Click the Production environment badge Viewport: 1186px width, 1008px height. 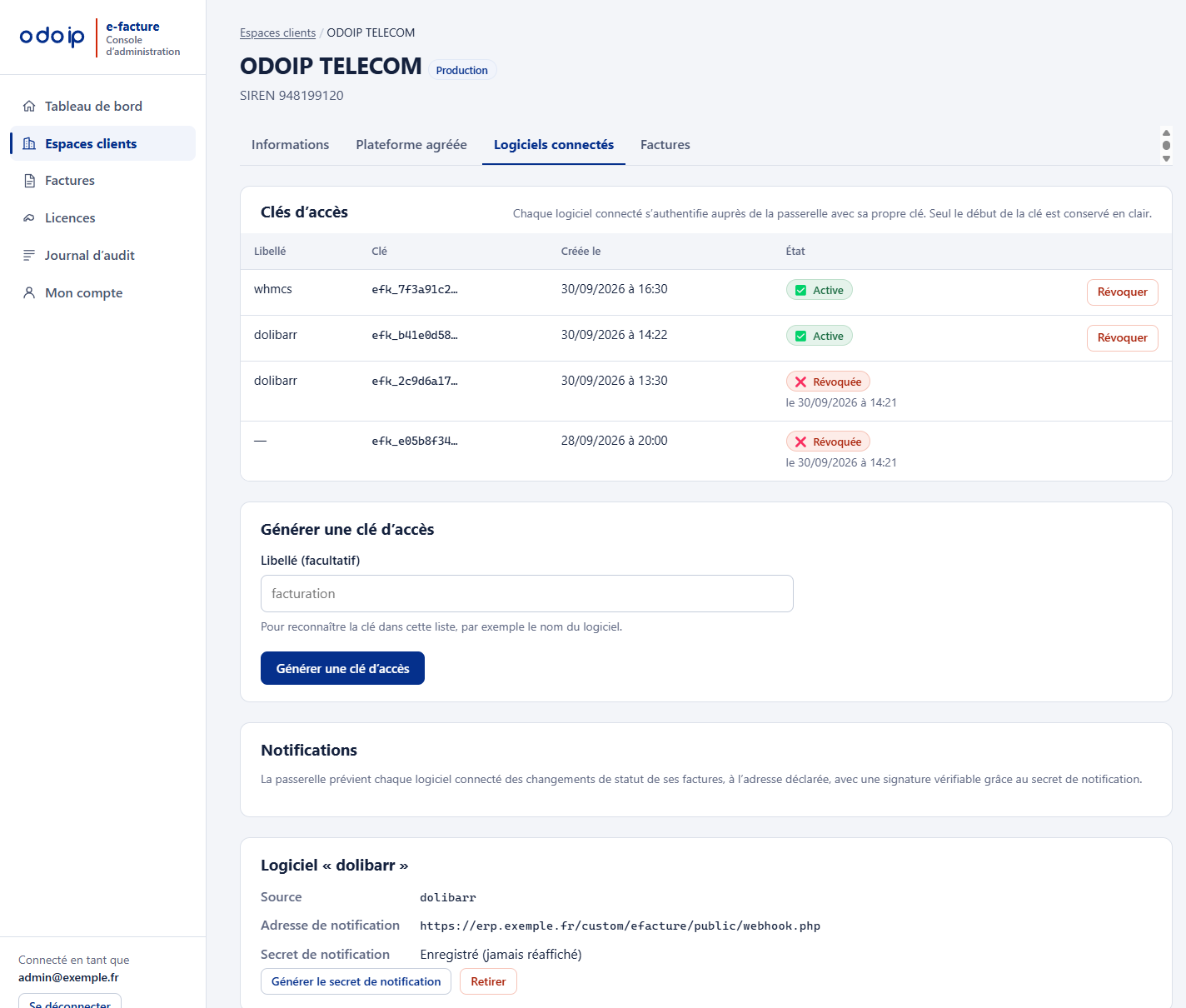461,70
